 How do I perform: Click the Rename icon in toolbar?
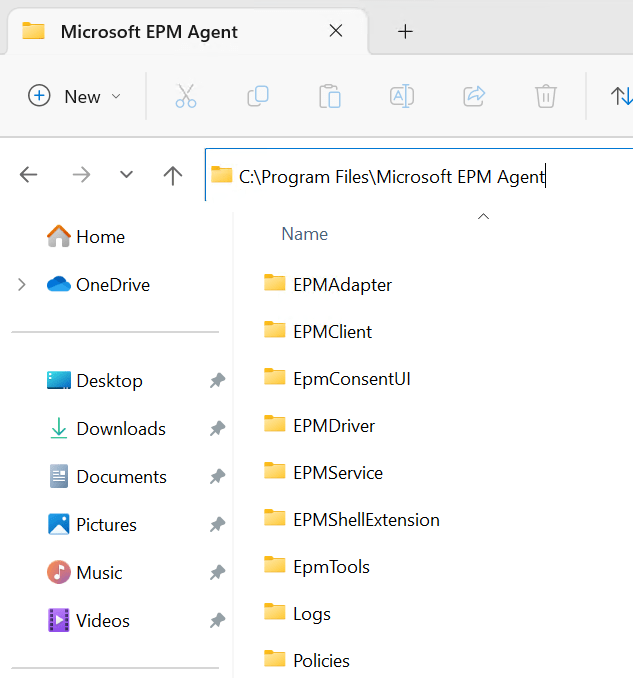tap(402, 96)
